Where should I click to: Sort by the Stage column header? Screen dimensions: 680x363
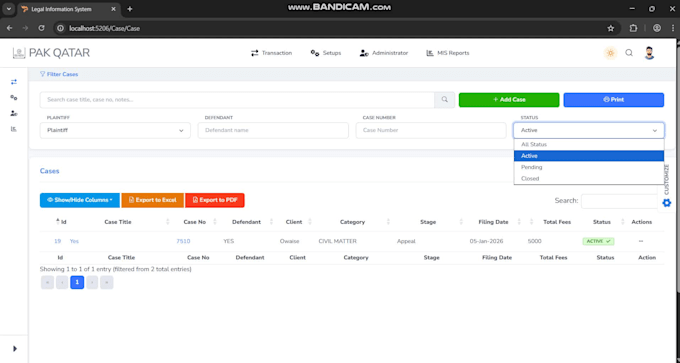click(428, 222)
